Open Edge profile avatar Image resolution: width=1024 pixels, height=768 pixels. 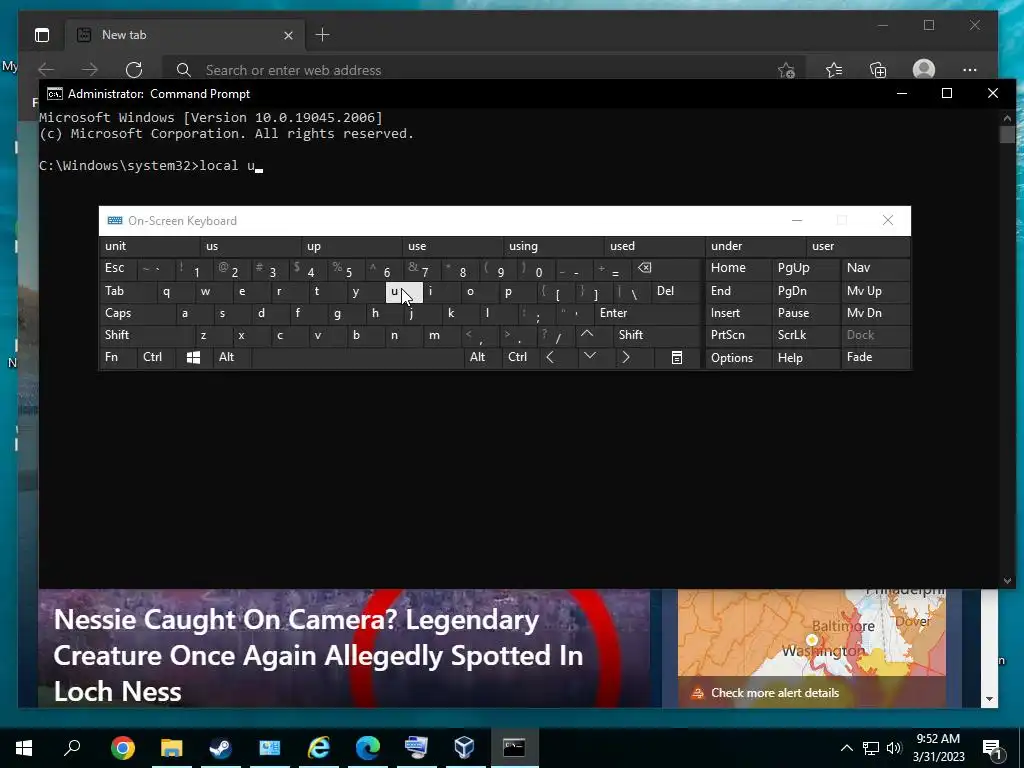pos(923,69)
